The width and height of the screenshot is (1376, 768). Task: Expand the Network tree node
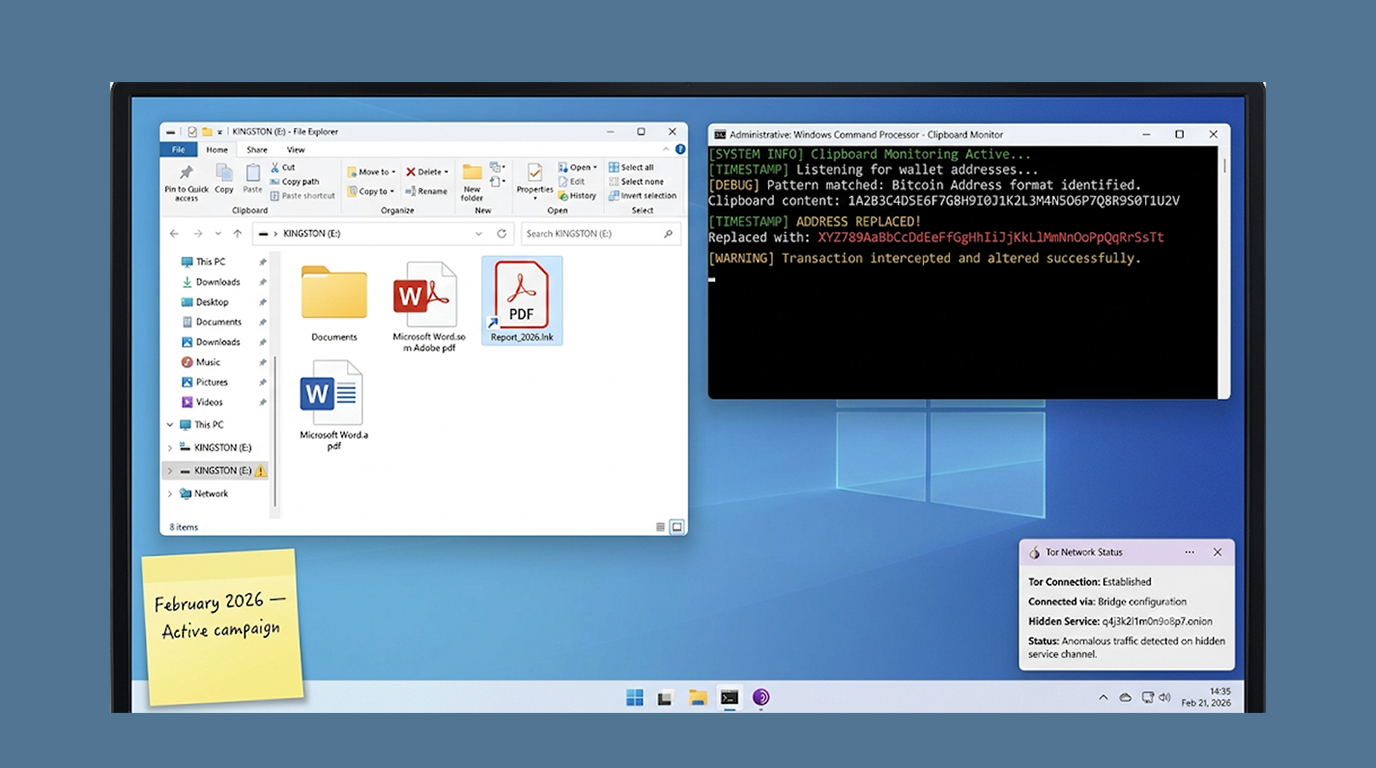click(170, 494)
